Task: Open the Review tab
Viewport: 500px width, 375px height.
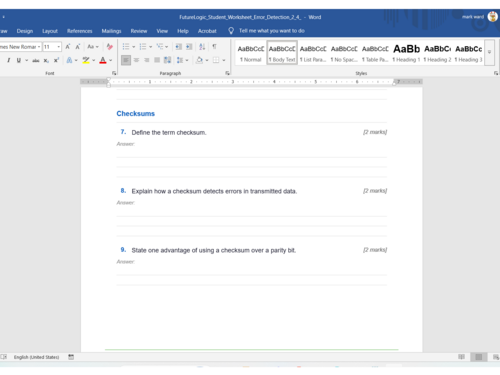Action: [139, 31]
